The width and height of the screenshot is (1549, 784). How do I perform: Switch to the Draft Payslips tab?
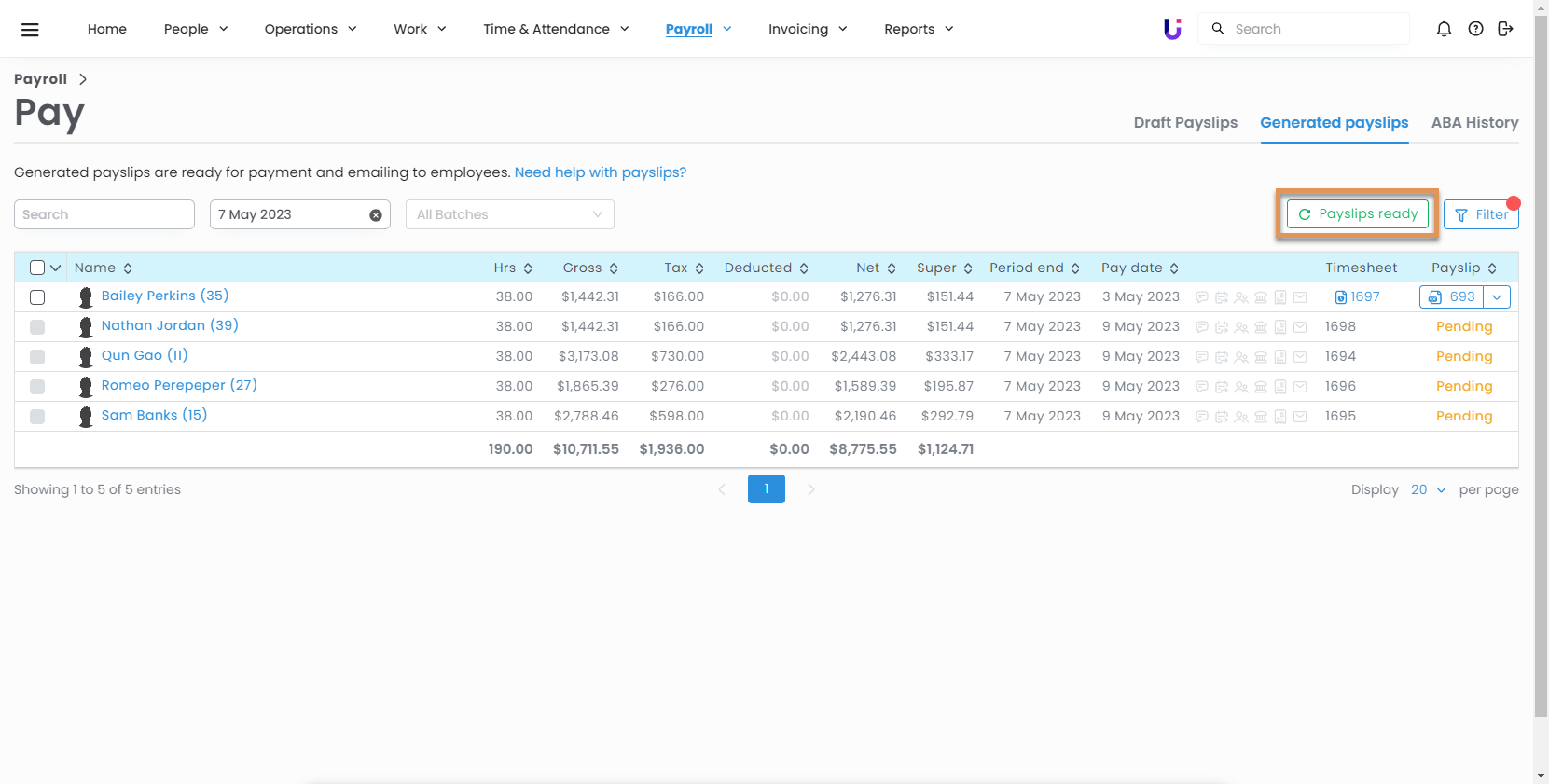tap(1185, 123)
